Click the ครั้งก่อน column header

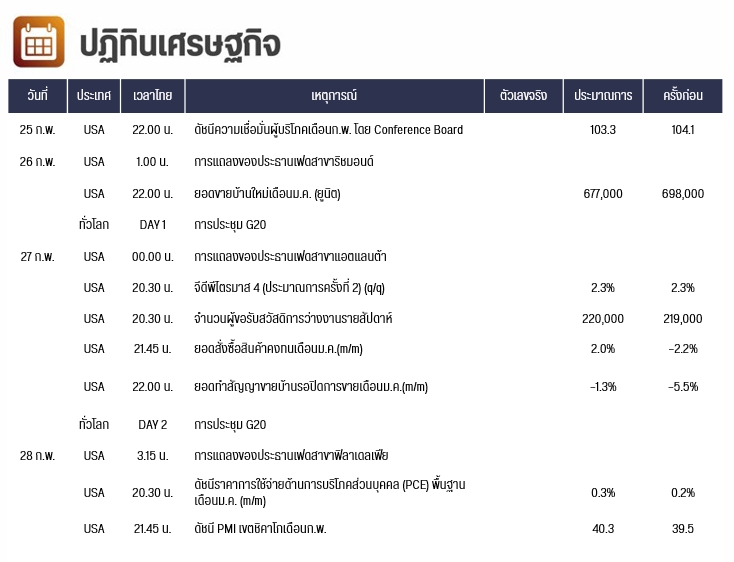click(x=683, y=96)
